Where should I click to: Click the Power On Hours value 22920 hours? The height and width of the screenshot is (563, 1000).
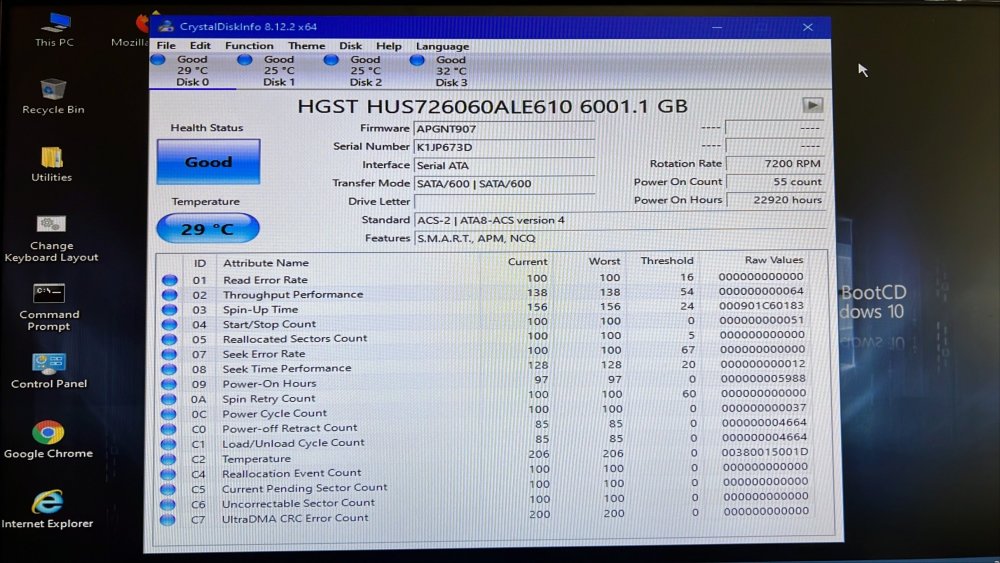pyautogui.click(x=776, y=200)
